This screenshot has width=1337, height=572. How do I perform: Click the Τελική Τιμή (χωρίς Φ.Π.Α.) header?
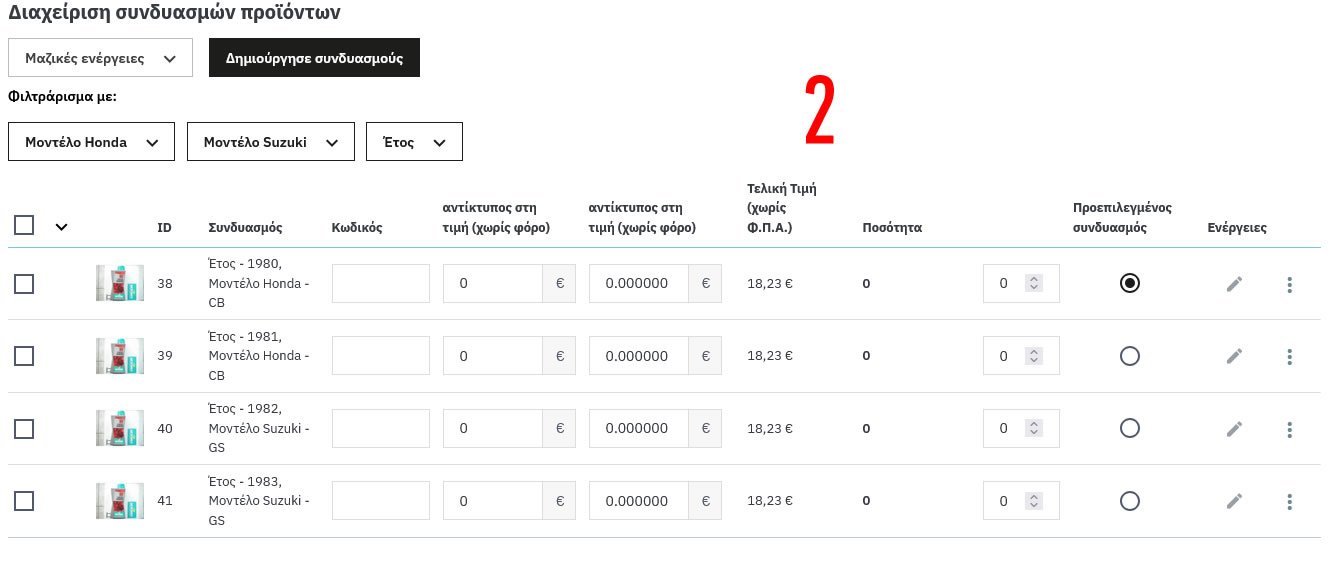tap(782, 208)
